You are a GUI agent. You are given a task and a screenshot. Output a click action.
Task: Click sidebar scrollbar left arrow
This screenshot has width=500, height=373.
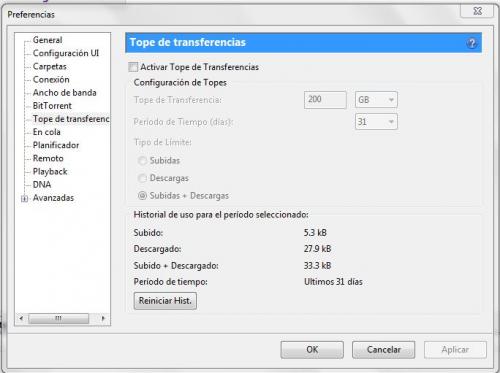coord(21,318)
